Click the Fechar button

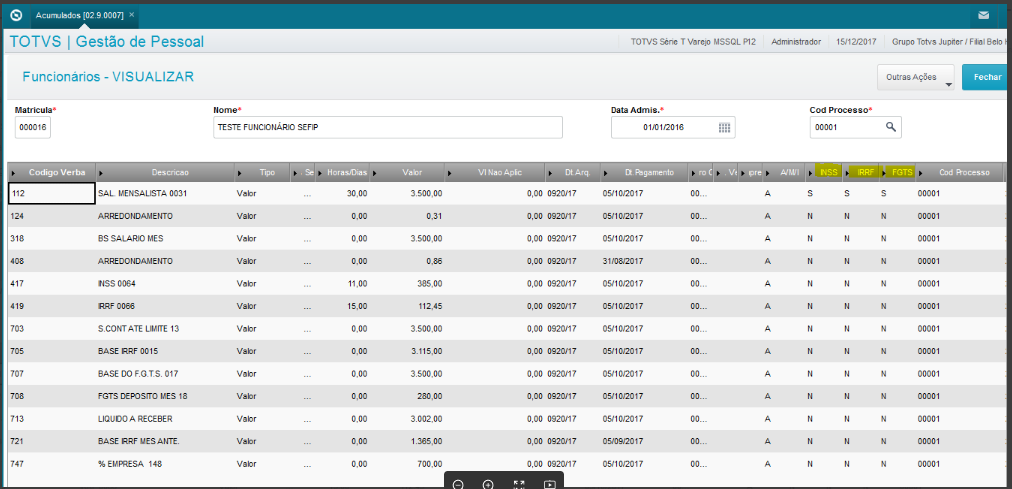tap(986, 77)
